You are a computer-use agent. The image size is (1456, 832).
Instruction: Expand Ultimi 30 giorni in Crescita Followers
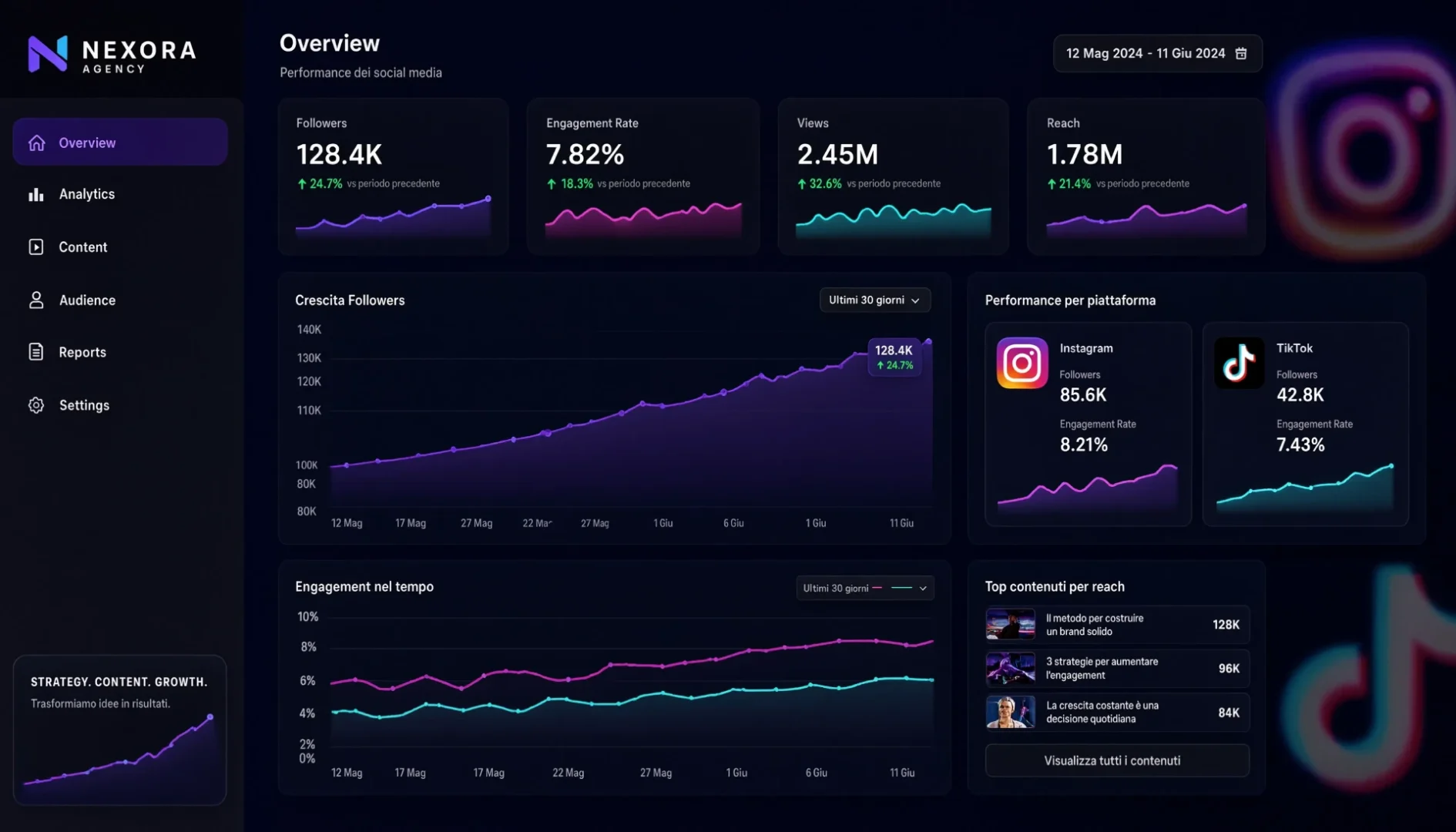click(x=874, y=300)
